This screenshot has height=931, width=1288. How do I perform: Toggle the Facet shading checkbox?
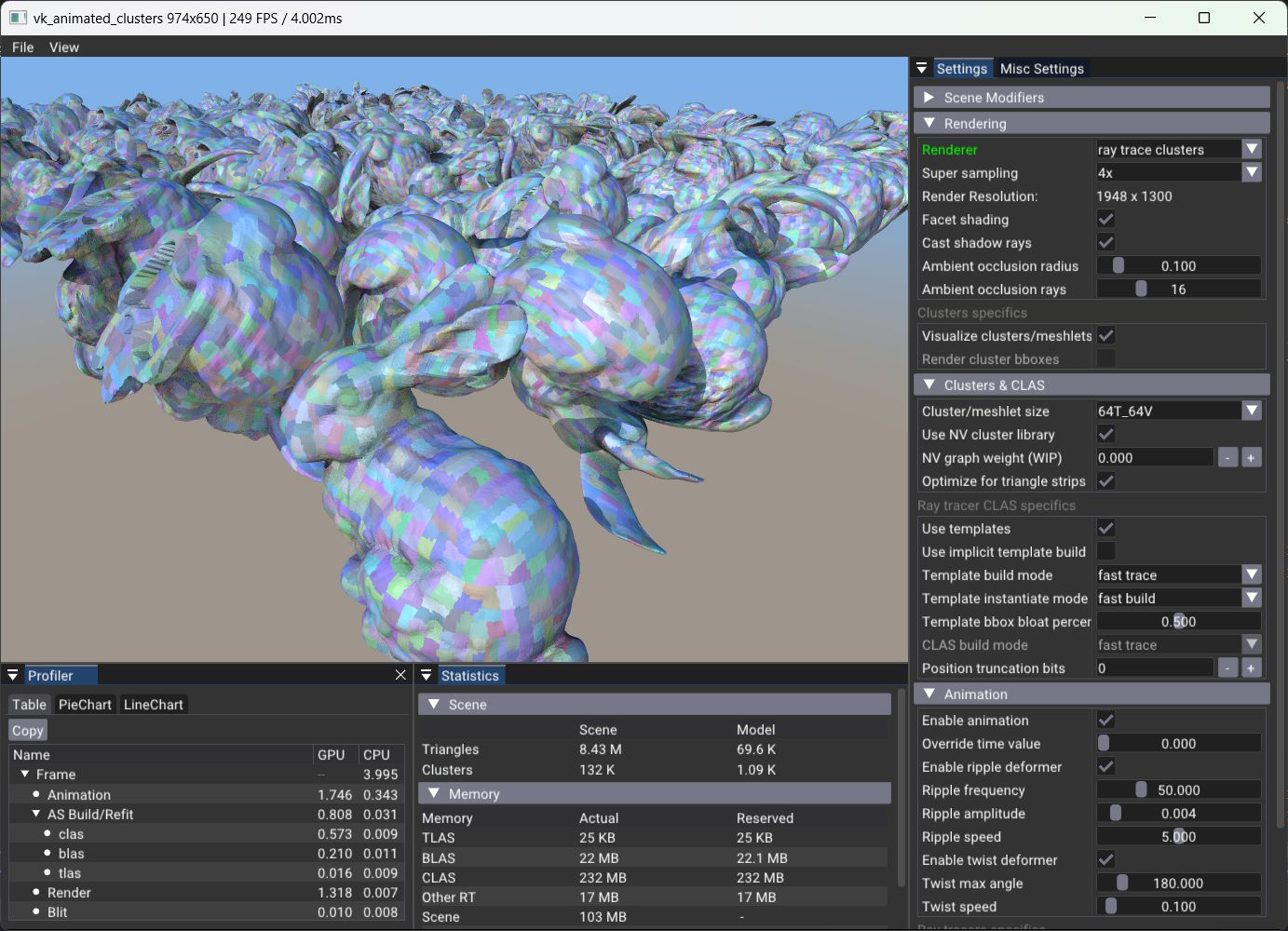(x=1105, y=219)
